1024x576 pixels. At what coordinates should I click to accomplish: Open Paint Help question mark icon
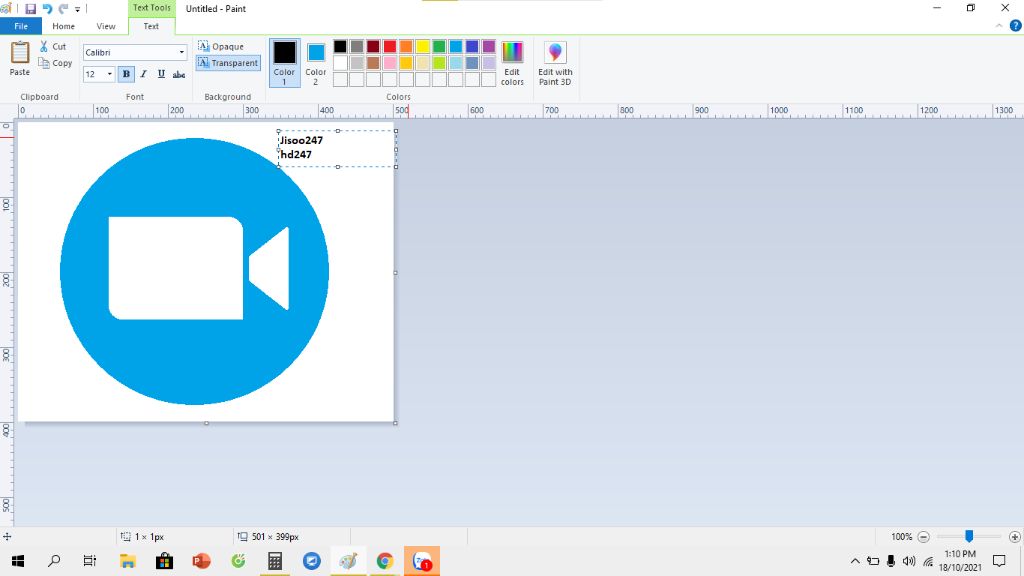coord(1016,26)
